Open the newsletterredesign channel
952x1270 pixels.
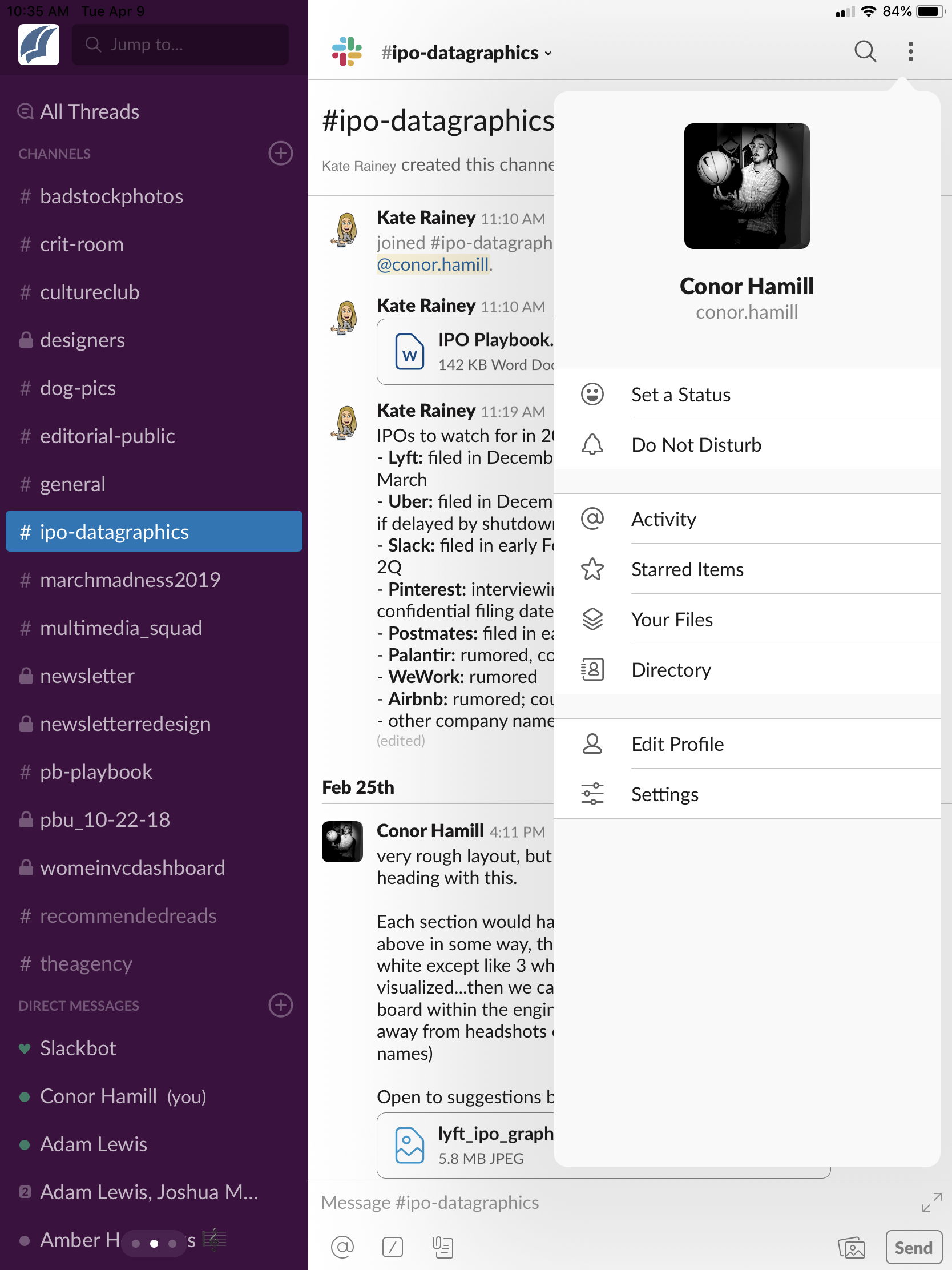[154, 724]
